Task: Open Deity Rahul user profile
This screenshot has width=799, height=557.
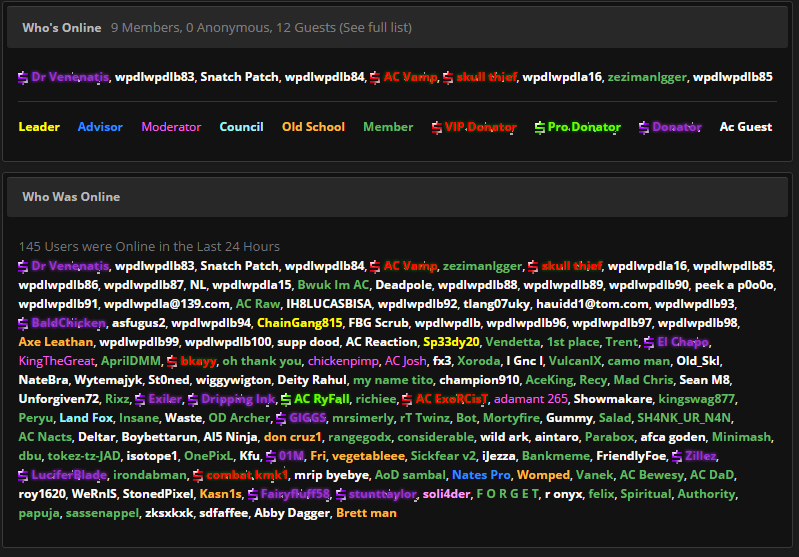Action: pos(312,380)
